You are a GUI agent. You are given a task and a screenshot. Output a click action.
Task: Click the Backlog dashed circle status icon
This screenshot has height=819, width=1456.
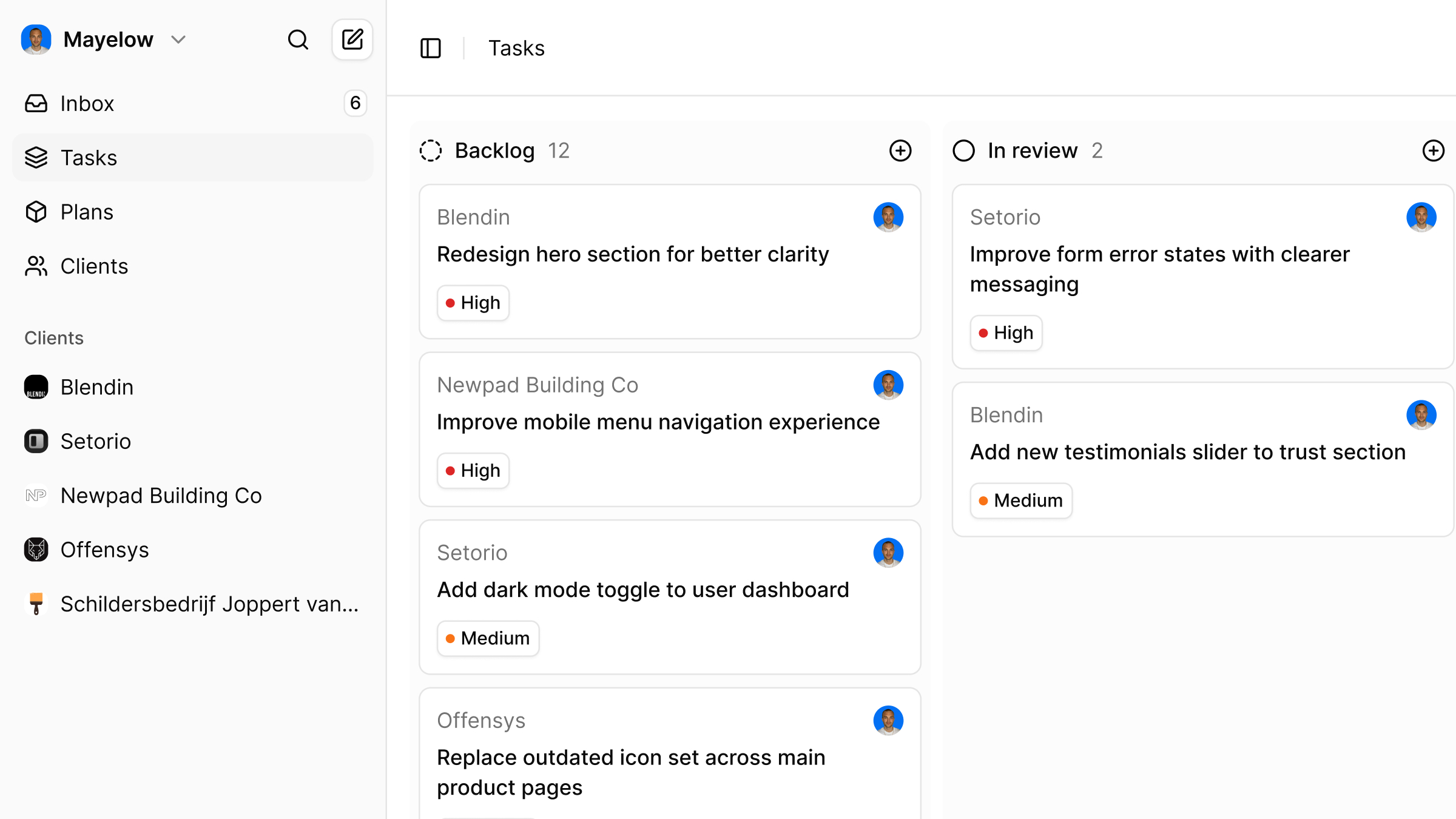pyautogui.click(x=431, y=150)
